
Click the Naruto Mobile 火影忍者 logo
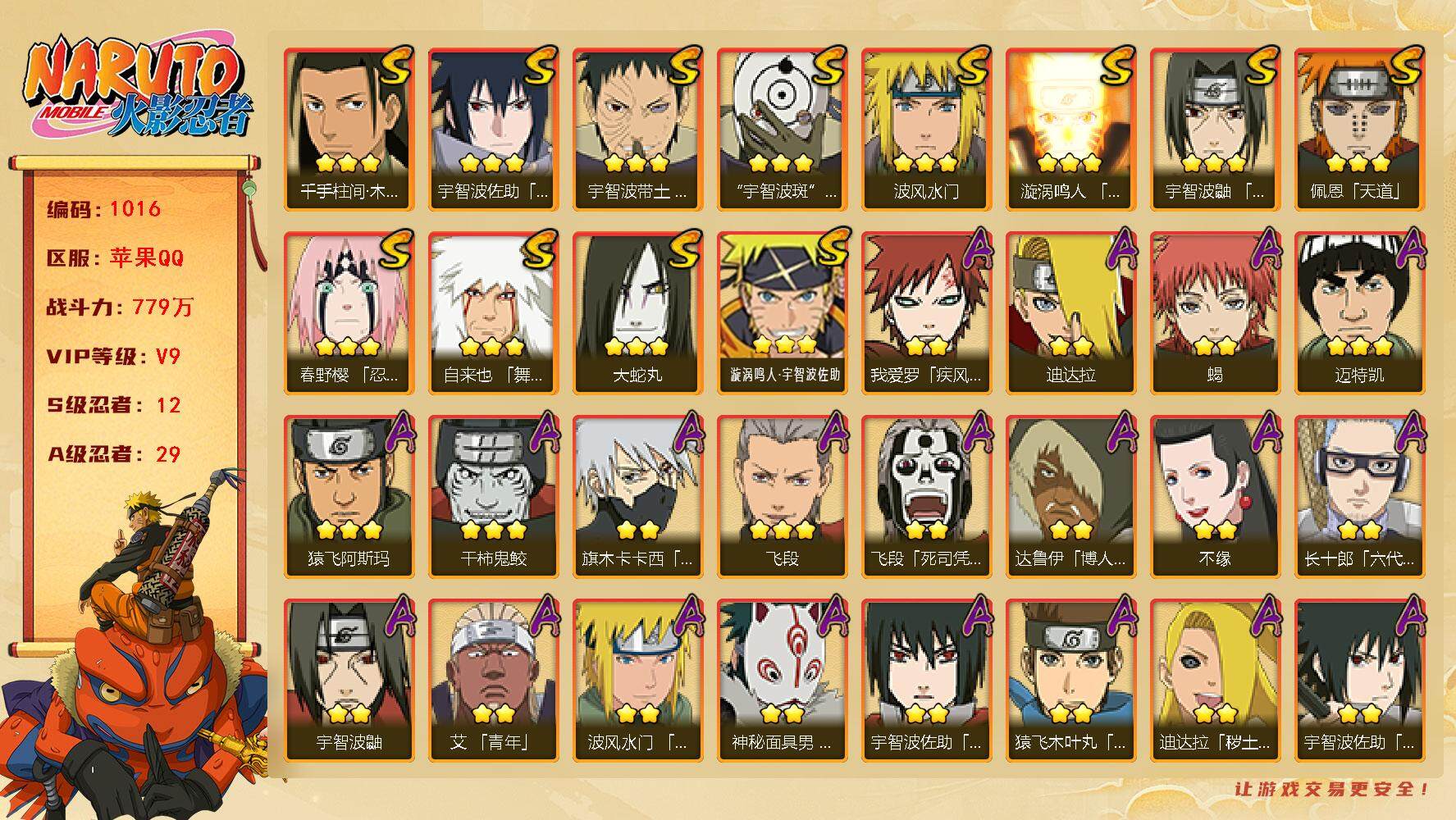pos(136,87)
